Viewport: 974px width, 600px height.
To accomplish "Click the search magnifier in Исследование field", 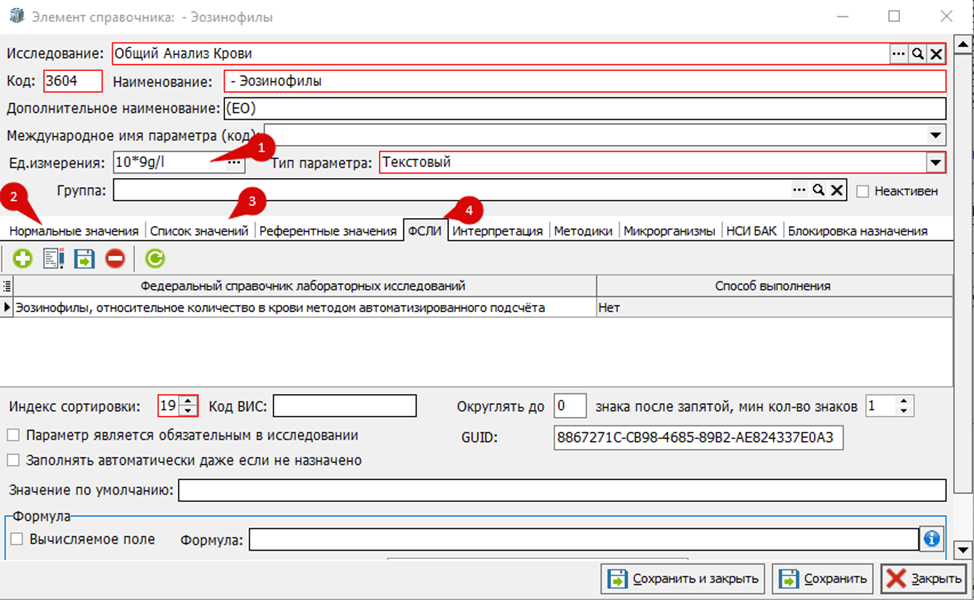I will 917,54.
